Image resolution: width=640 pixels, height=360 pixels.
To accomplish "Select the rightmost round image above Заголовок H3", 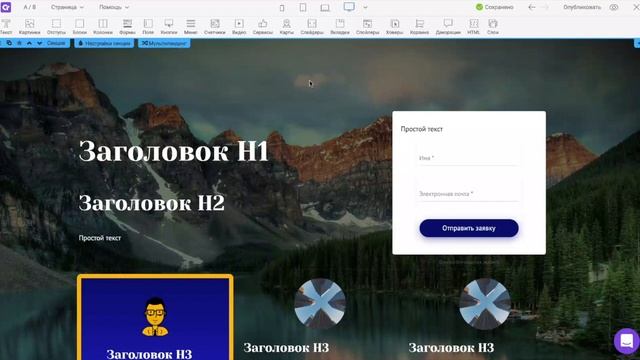I will click(x=485, y=304).
